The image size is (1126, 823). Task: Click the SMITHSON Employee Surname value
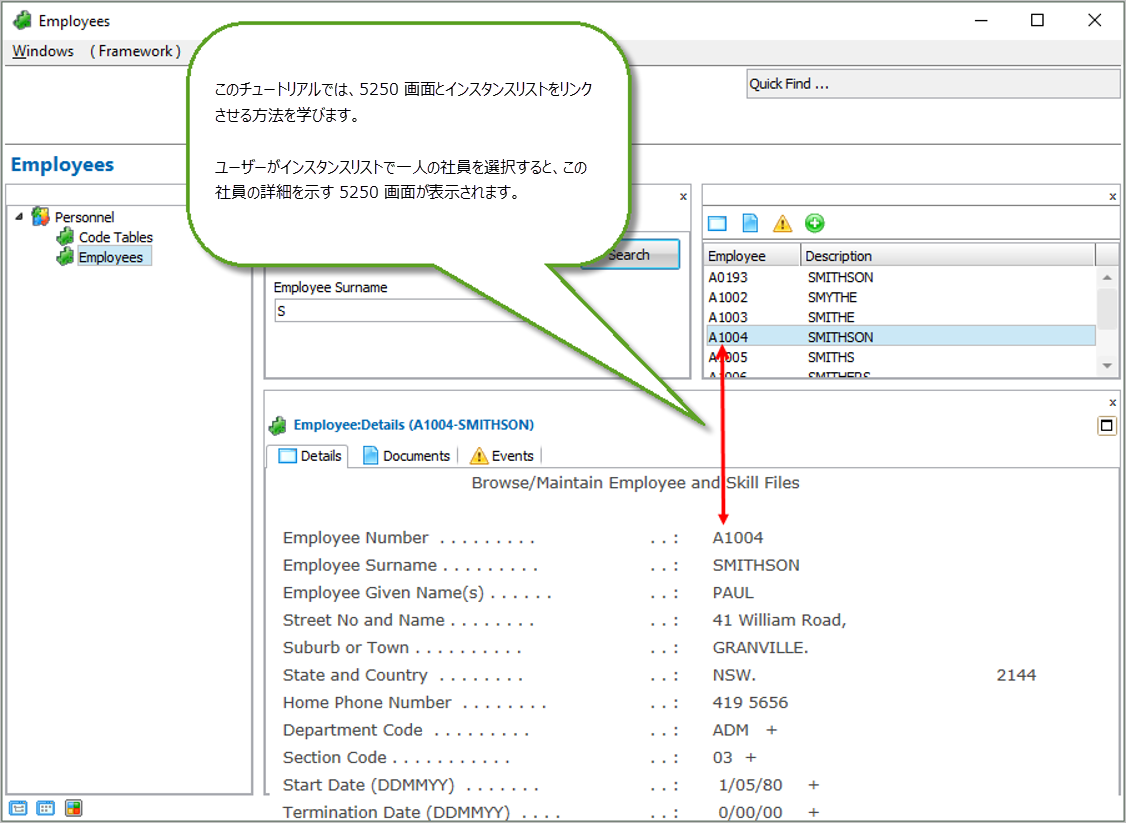click(x=755, y=565)
